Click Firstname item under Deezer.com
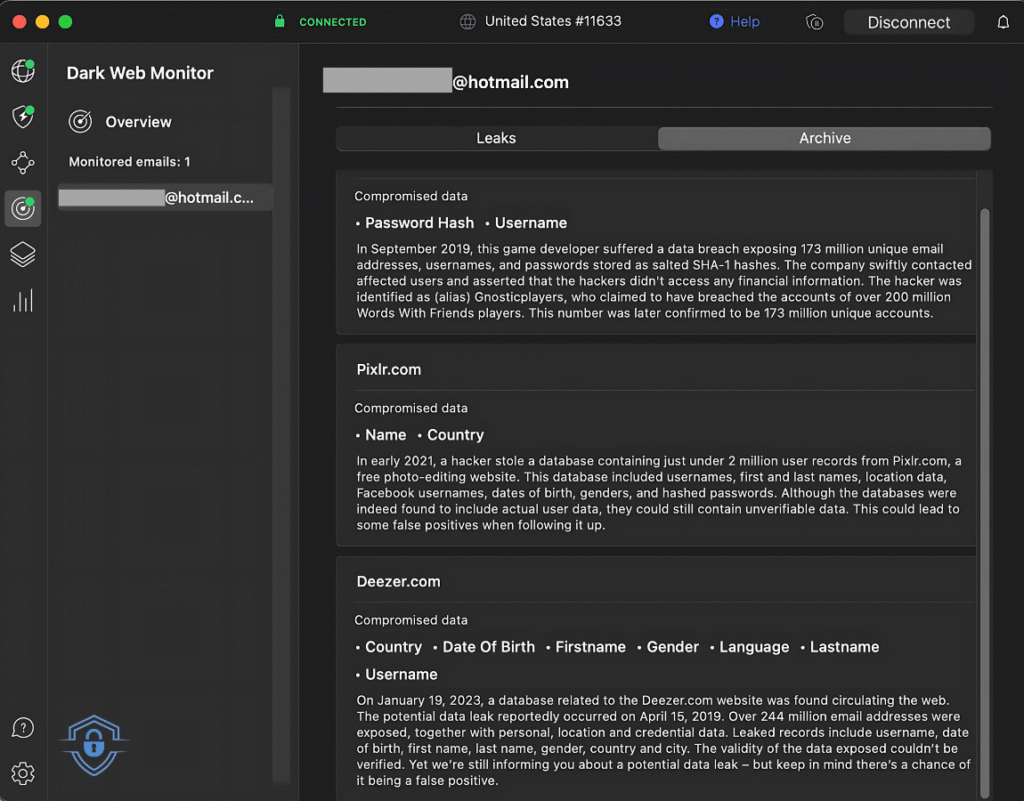Screen dimensions: 1024x801 click(590, 647)
